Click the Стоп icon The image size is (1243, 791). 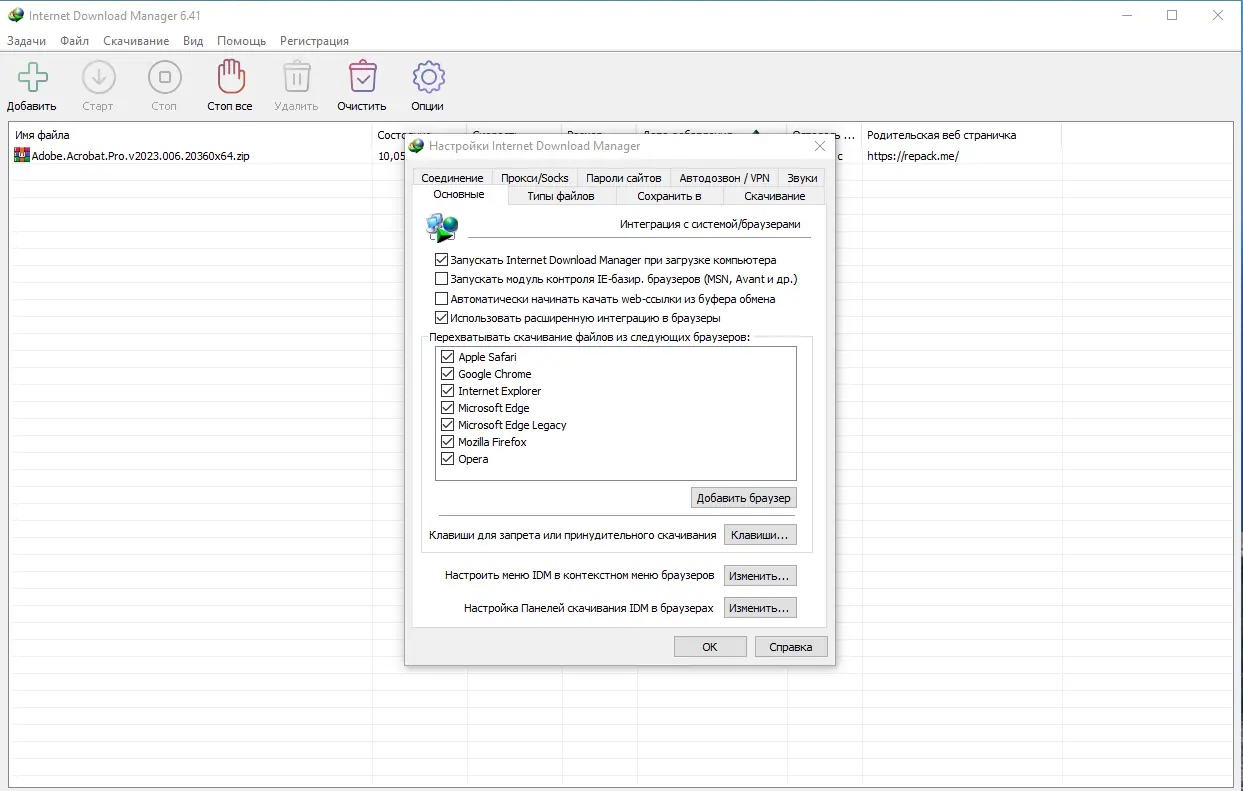[163, 76]
